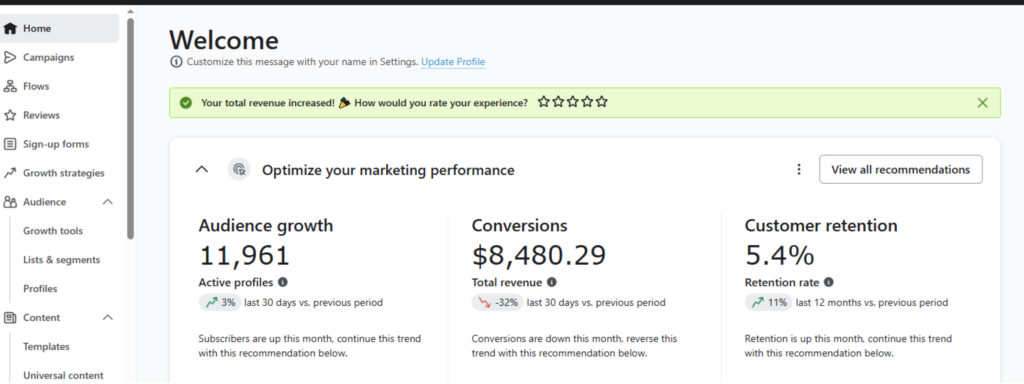Click 'last 12 months vs. previous period' text
This screenshot has height=384, width=1024.
pos(872,302)
